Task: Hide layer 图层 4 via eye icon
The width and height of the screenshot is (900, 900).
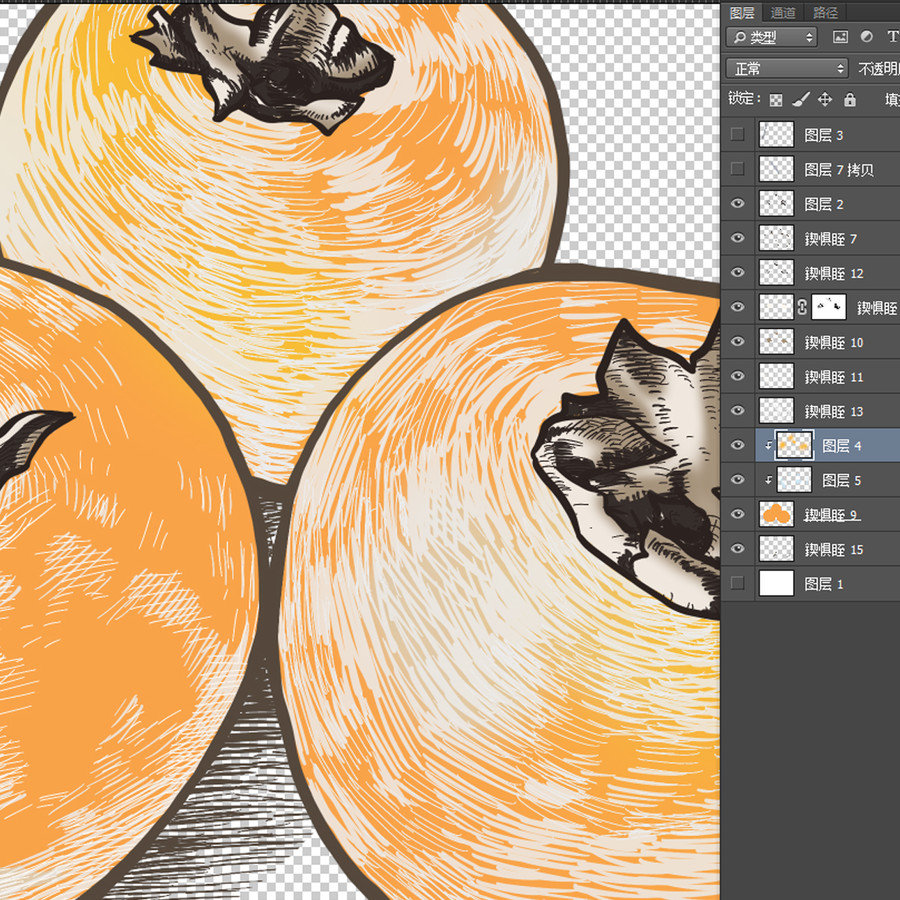Action: pyautogui.click(x=738, y=445)
